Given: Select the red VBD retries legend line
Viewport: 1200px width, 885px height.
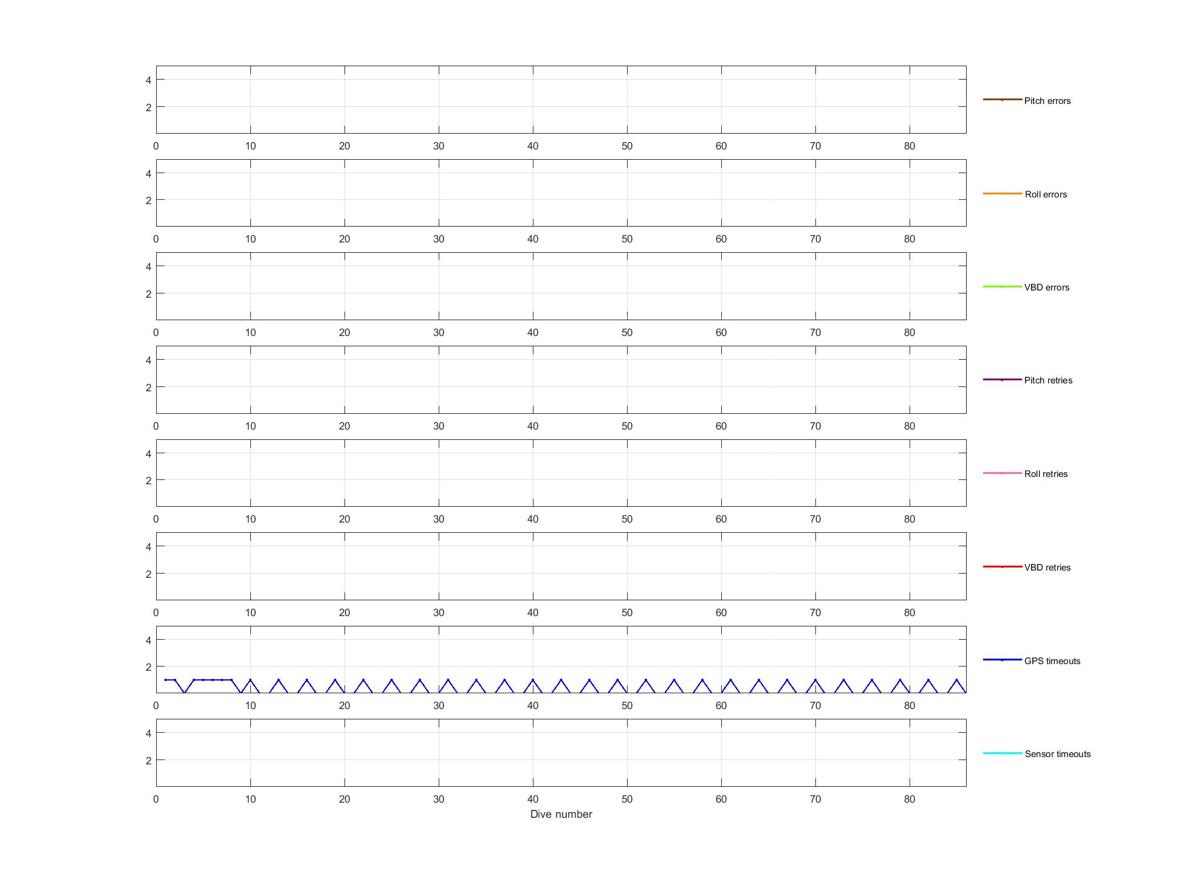Looking at the screenshot, I should pos(1002,567).
